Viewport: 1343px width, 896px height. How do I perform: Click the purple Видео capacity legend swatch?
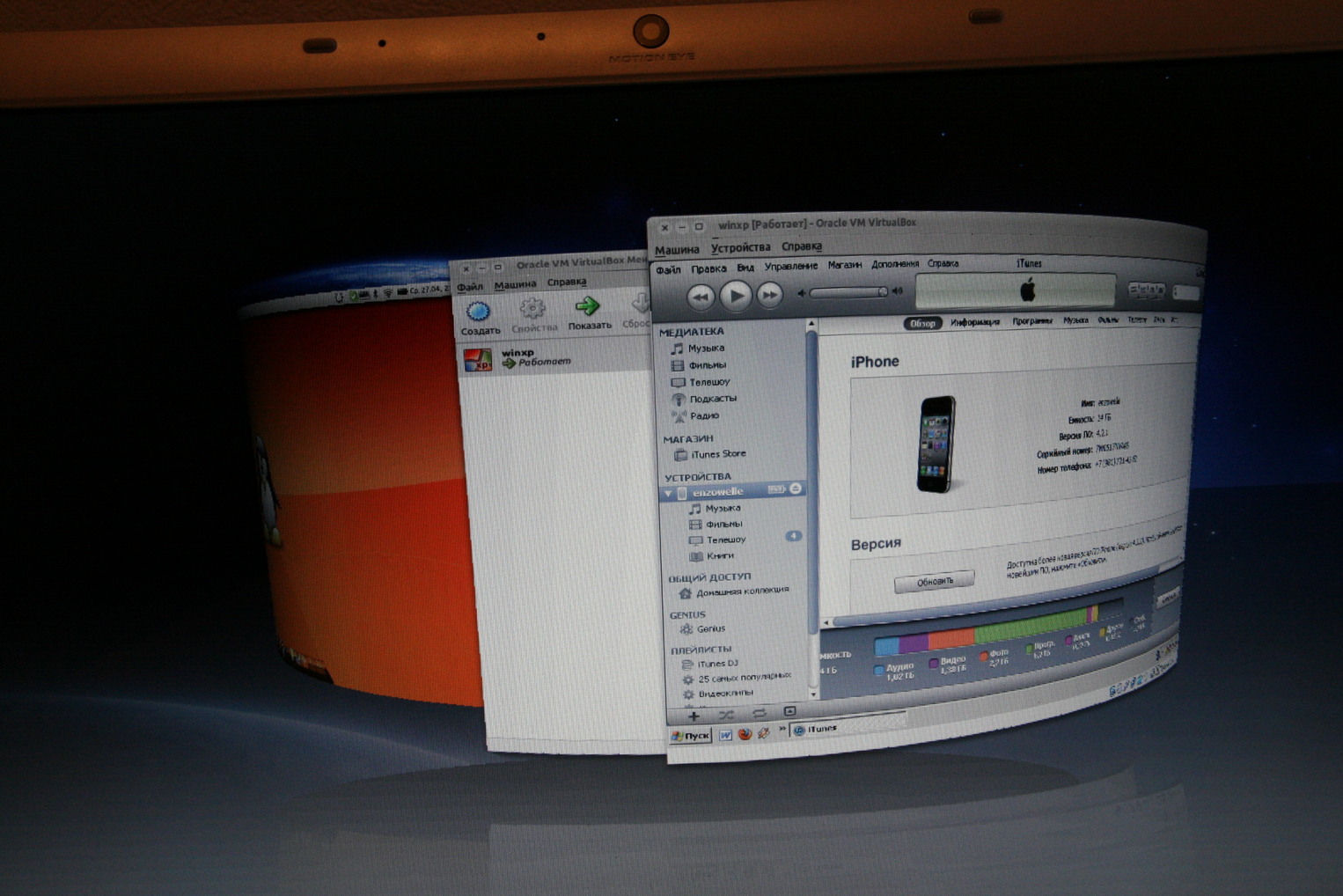933,663
